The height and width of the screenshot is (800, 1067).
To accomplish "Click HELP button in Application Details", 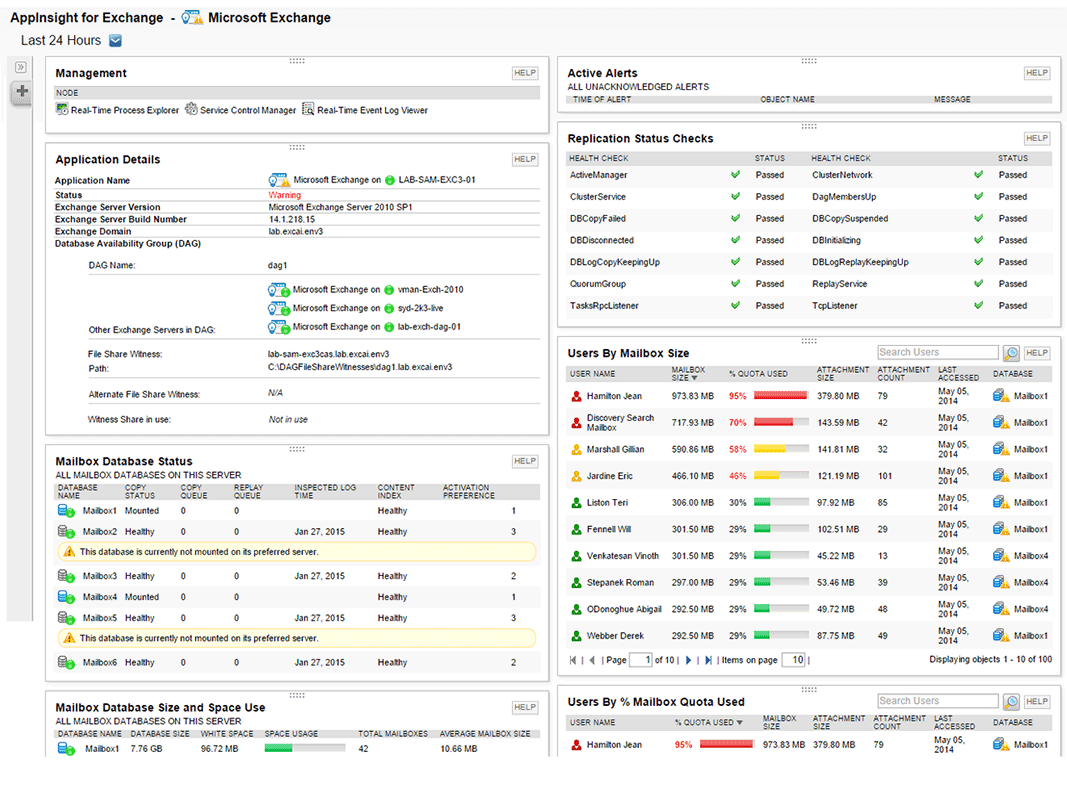I will 525,160.
